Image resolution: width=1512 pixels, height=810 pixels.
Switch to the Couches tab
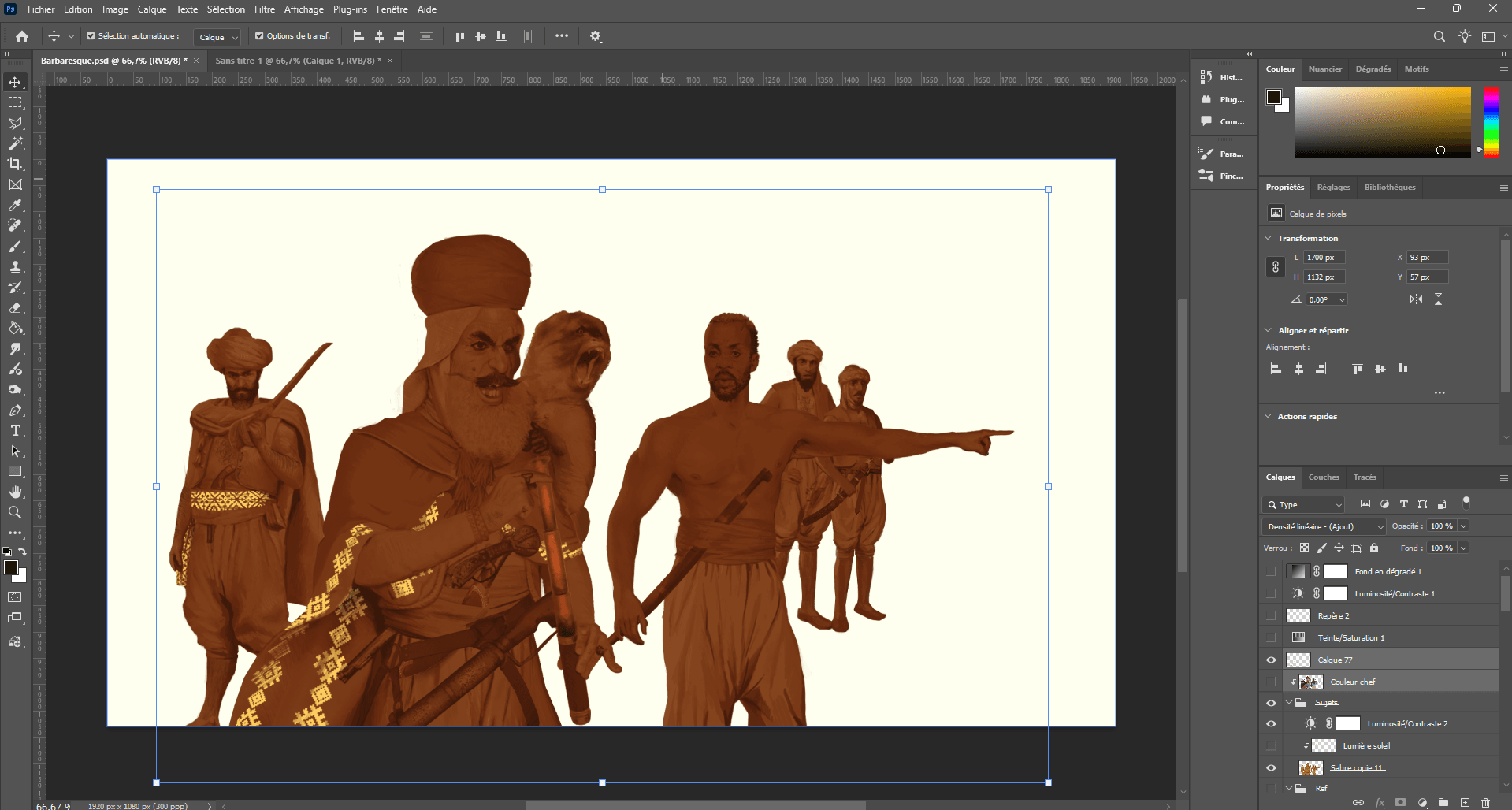(x=1323, y=477)
